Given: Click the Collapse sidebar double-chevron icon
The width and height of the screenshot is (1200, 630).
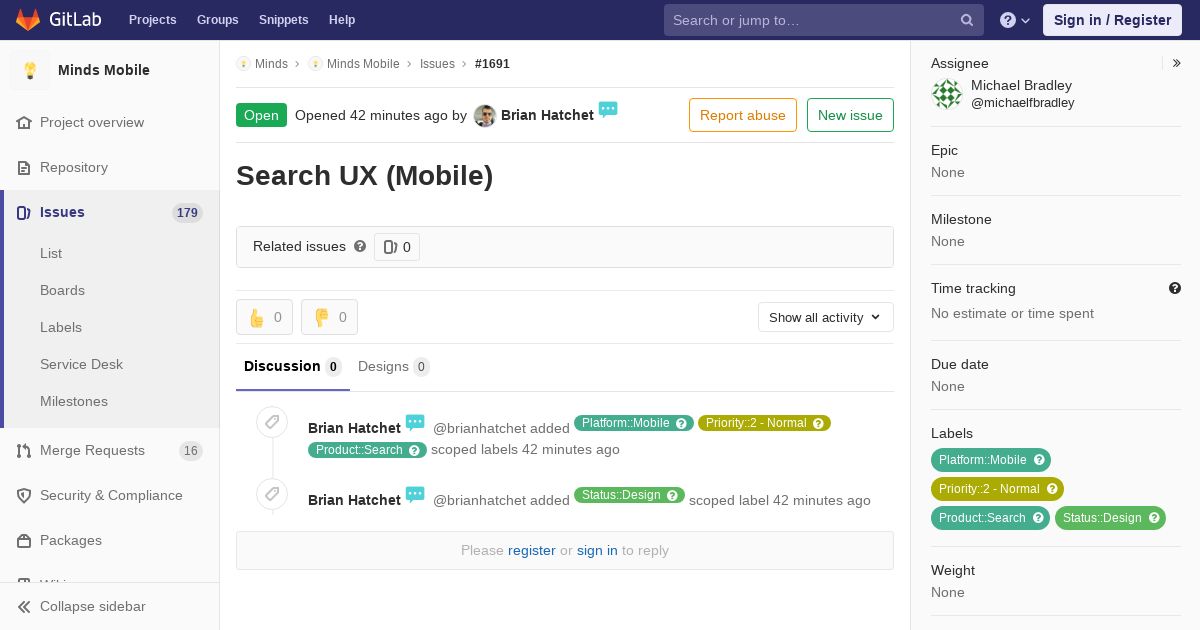Looking at the screenshot, I should point(24,606).
